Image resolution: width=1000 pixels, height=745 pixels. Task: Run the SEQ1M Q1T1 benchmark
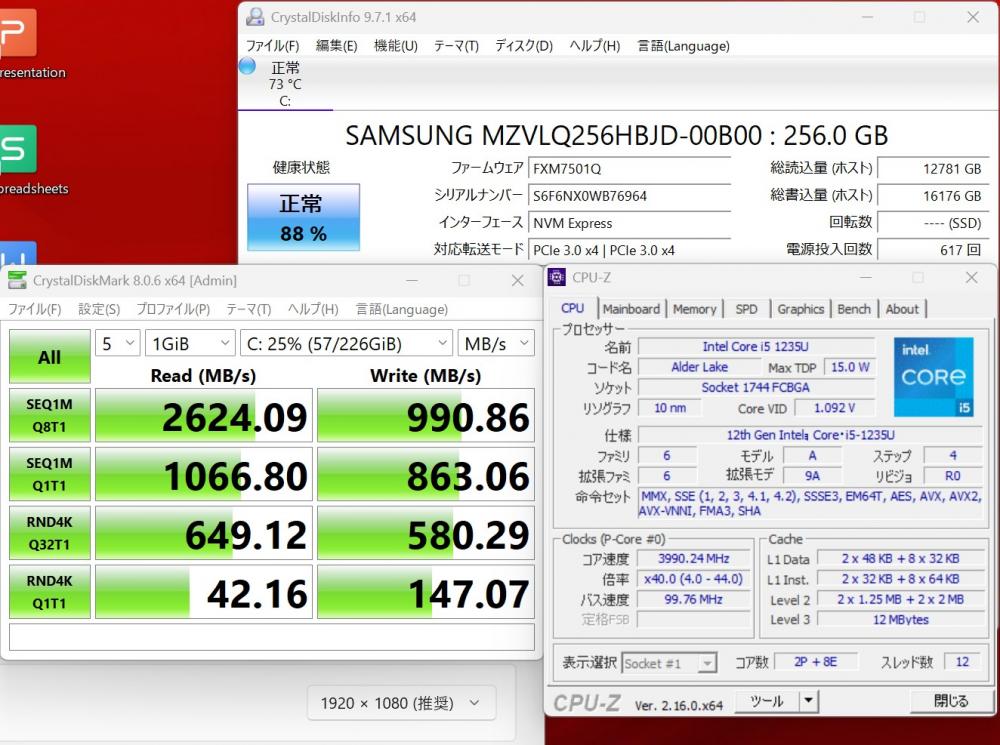[50, 474]
